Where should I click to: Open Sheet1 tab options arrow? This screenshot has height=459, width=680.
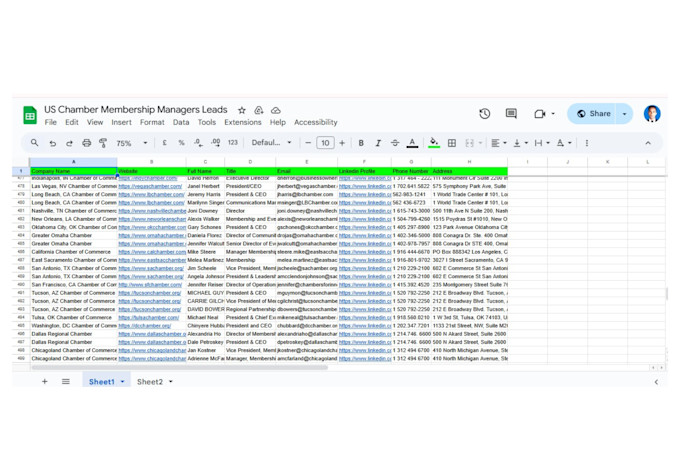(123, 382)
